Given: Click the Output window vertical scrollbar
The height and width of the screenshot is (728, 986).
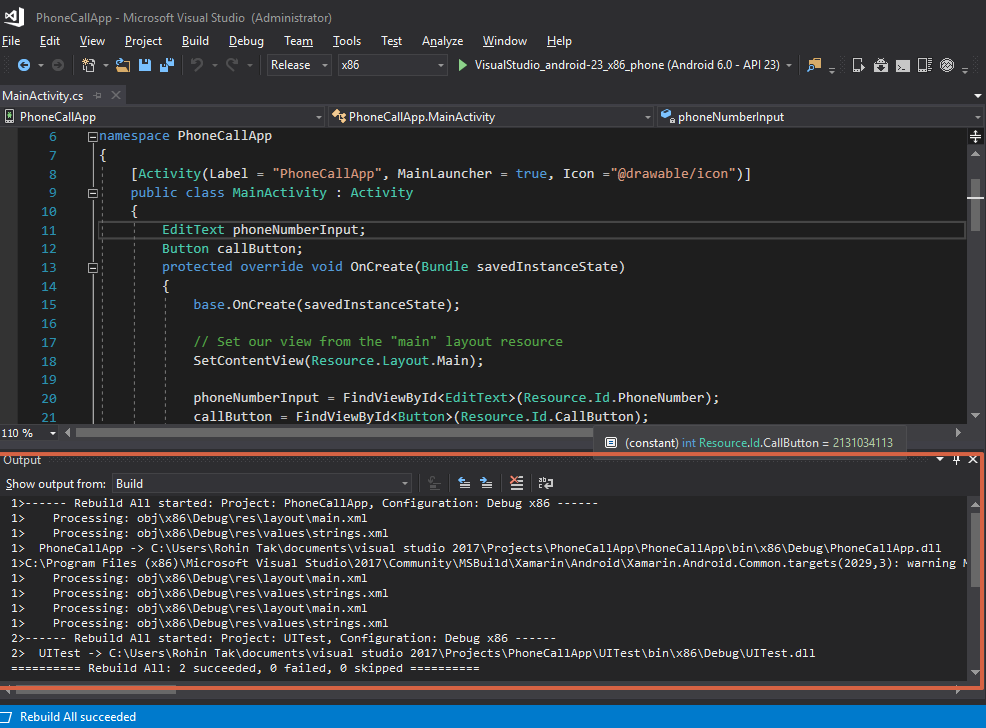Looking at the screenshot, I should 975,550.
